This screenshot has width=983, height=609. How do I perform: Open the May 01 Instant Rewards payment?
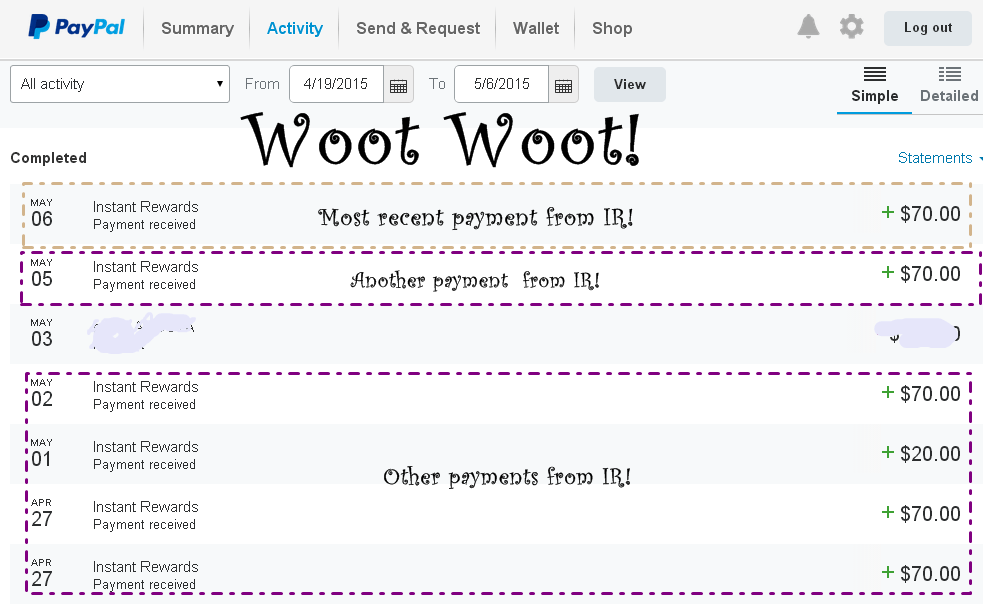point(495,455)
